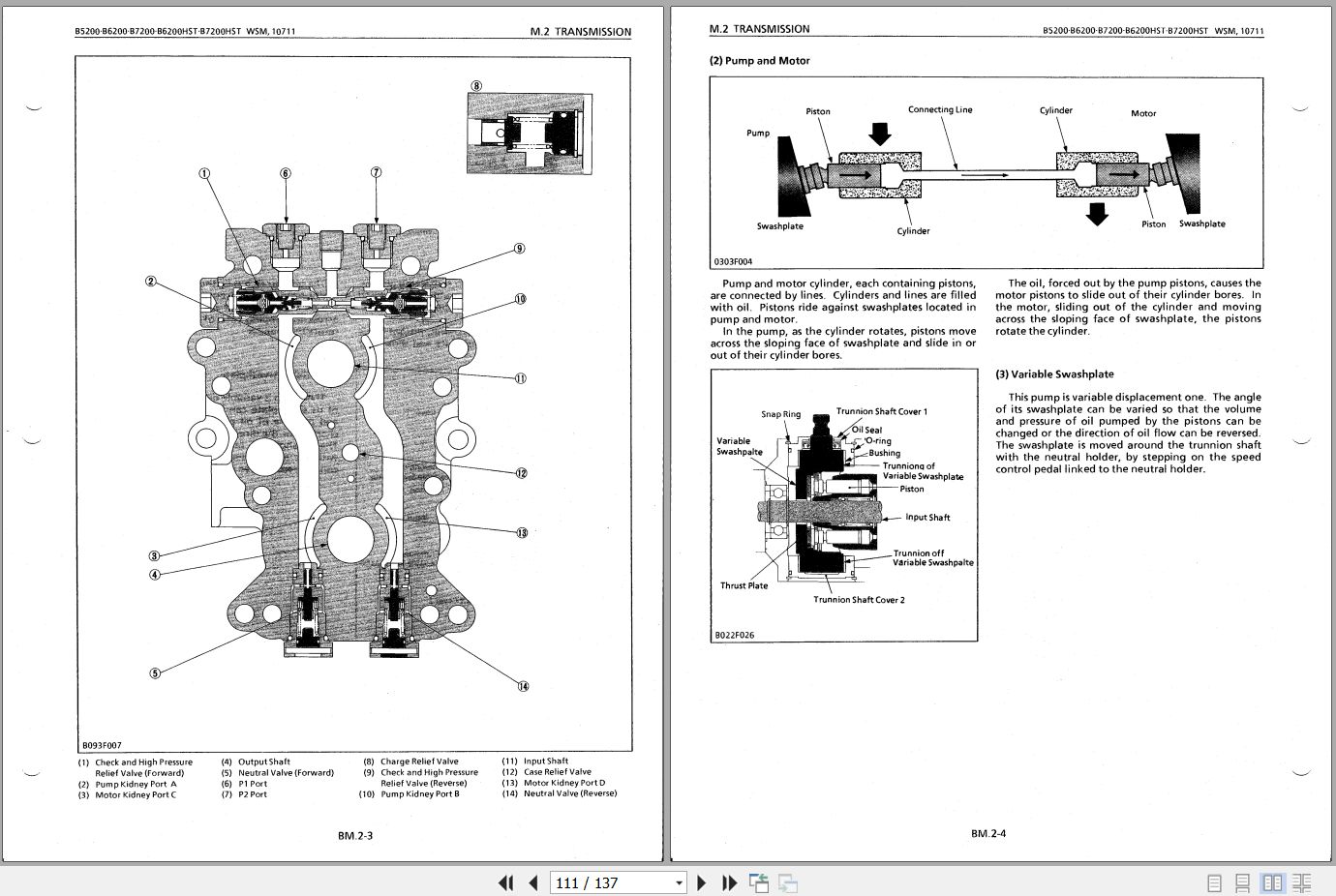Screen dimensions: 1336x896
Task: Click legend entry '(5) Neutral Valve (Forward)'
Action: (x=277, y=773)
